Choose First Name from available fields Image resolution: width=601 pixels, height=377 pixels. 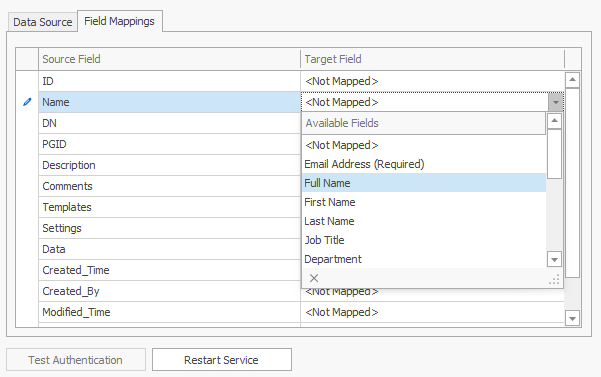(424, 202)
